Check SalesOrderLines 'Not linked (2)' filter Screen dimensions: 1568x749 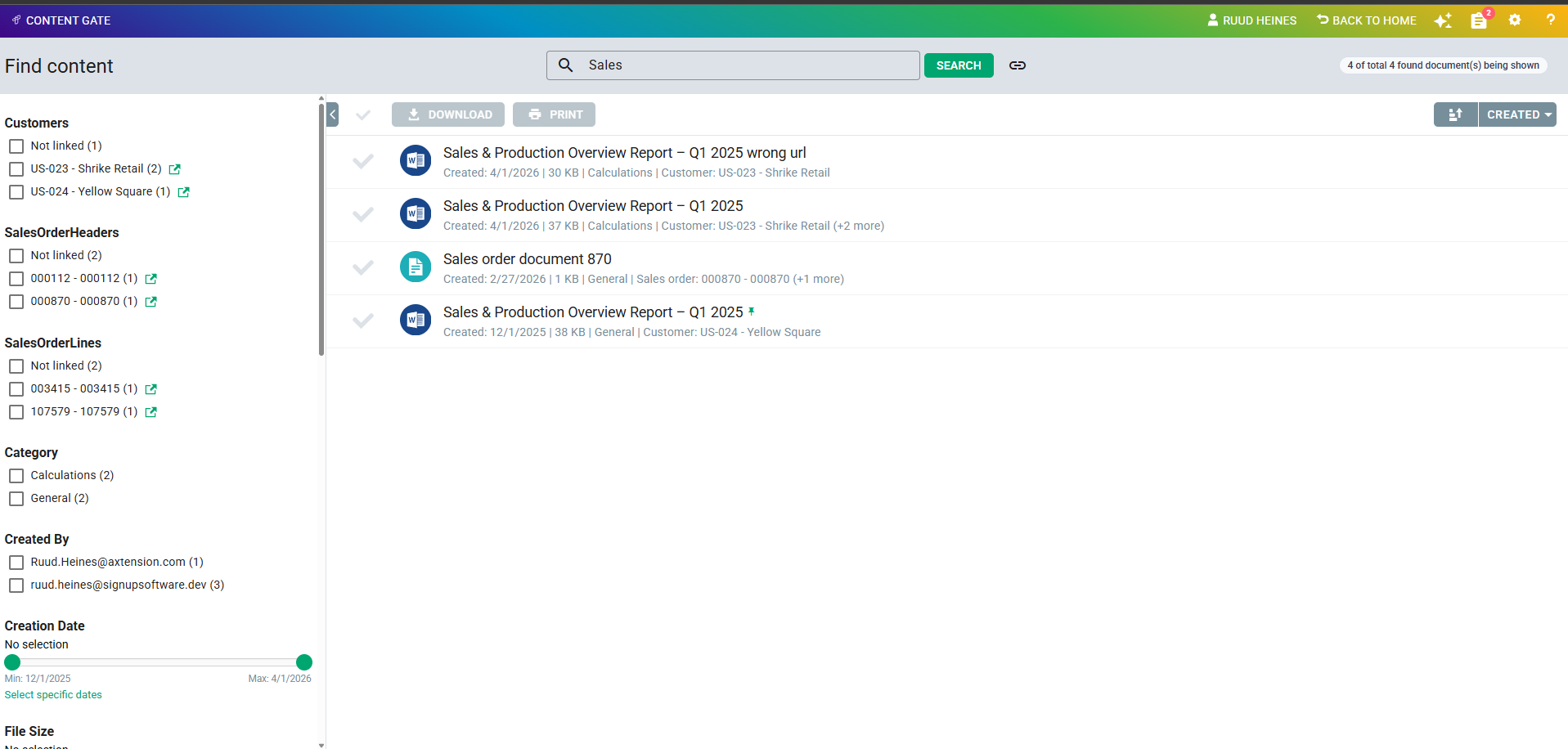[16, 366]
